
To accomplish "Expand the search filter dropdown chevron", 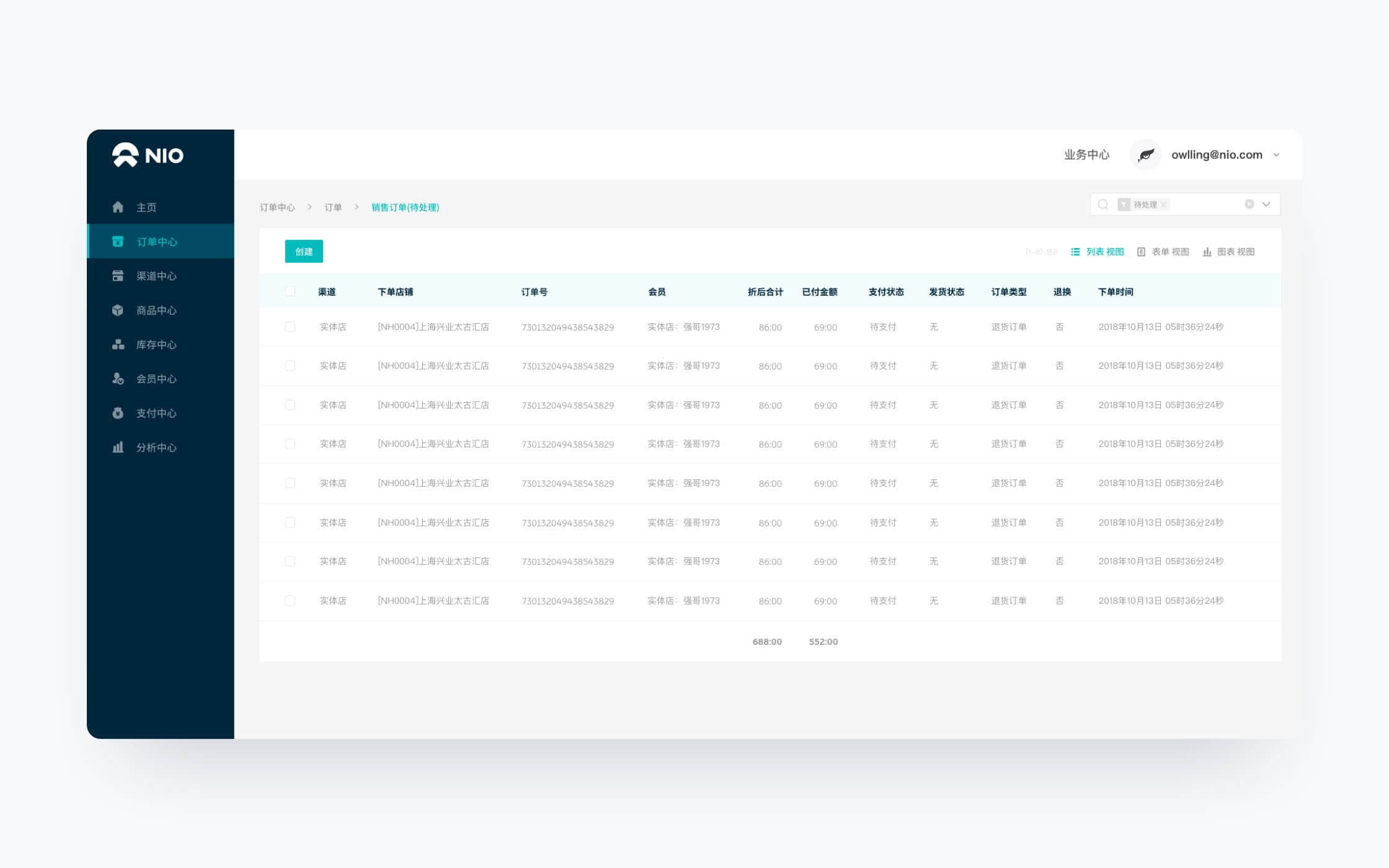I will tap(1266, 205).
